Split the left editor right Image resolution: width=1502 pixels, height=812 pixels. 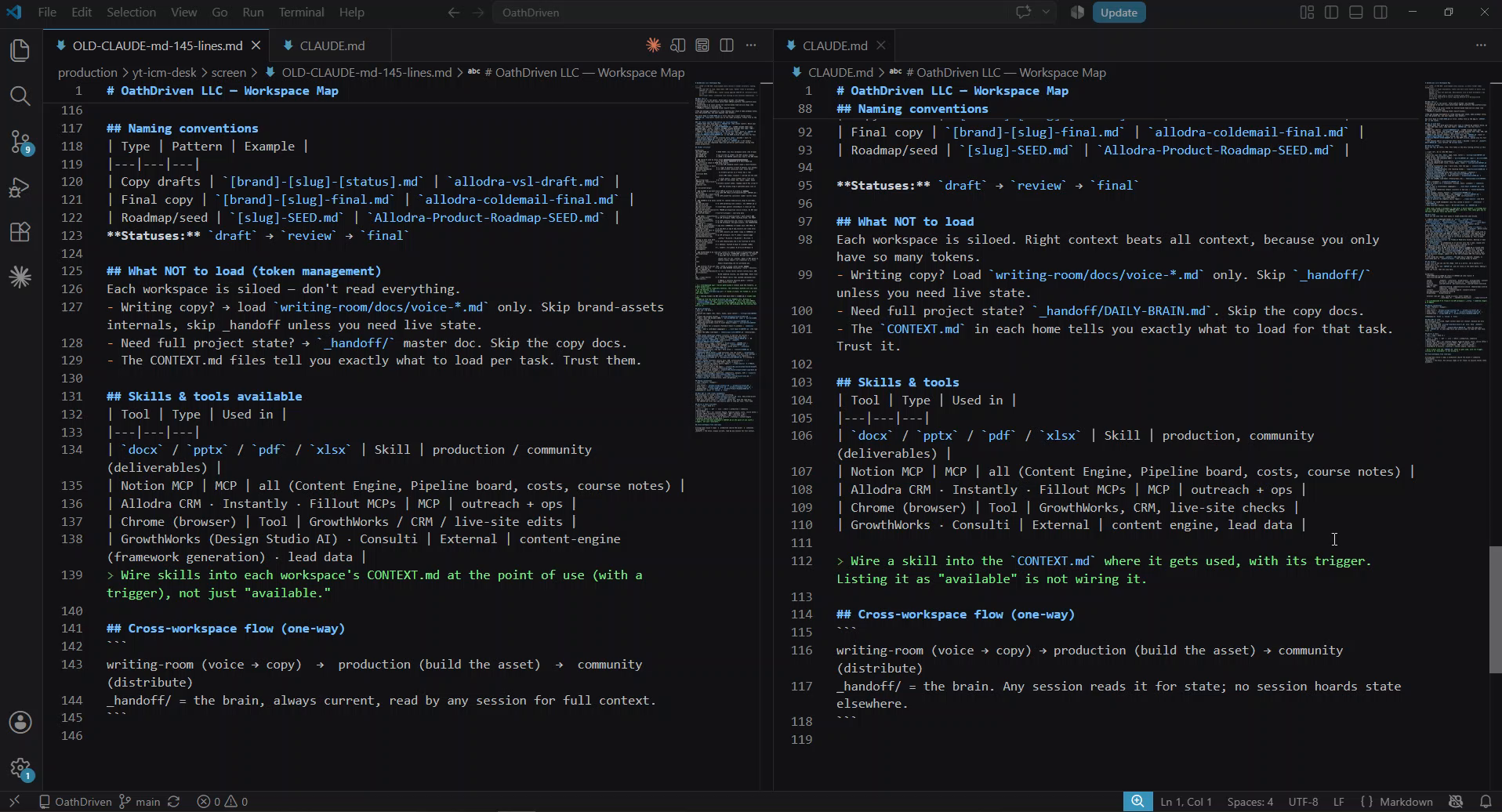727,45
